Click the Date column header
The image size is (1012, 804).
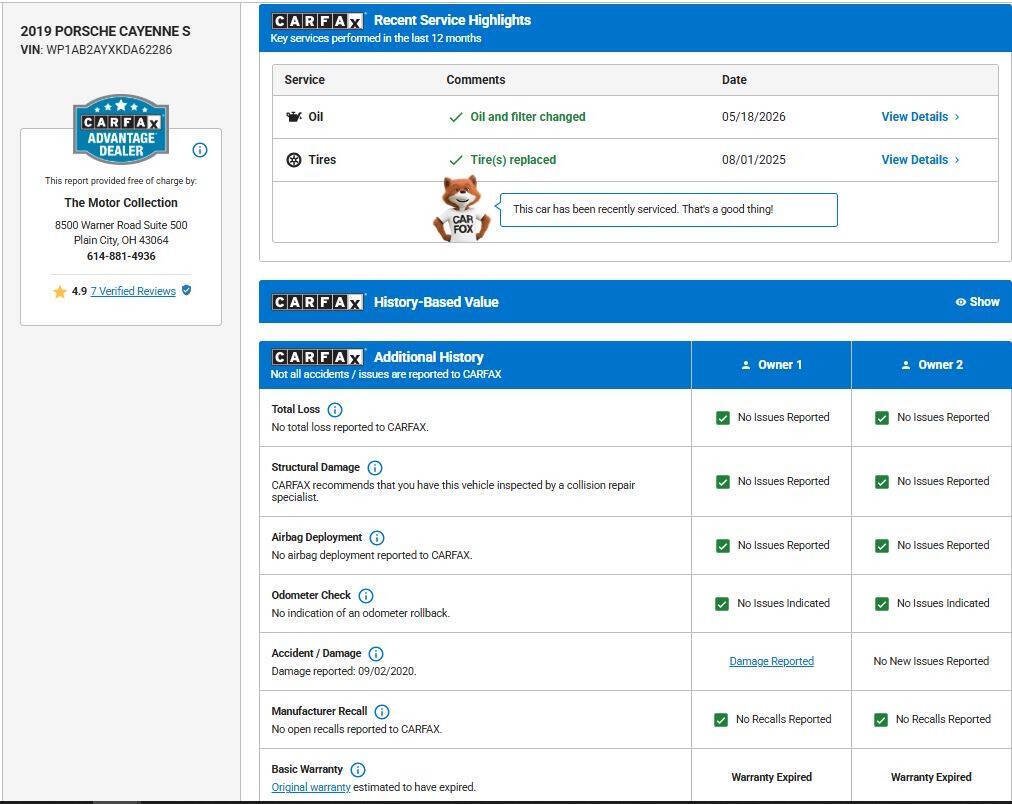tap(734, 80)
